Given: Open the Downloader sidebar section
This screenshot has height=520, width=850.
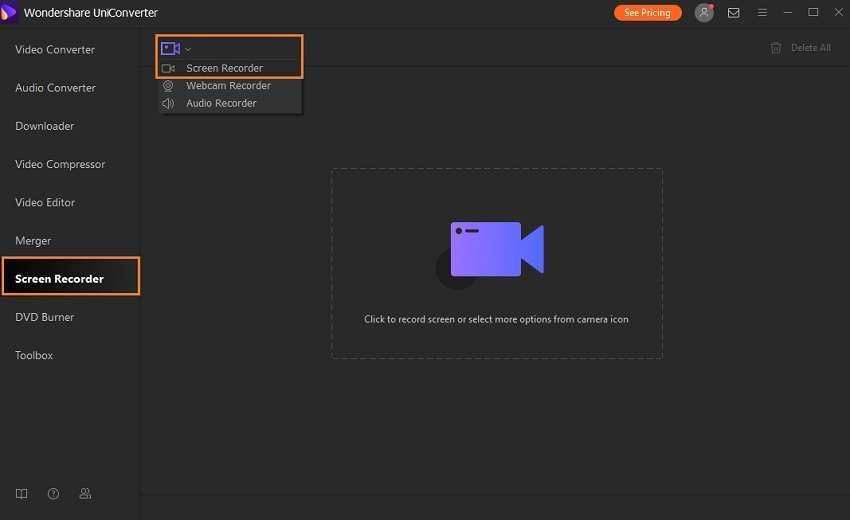Looking at the screenshot, I should [x=44, y=126].
